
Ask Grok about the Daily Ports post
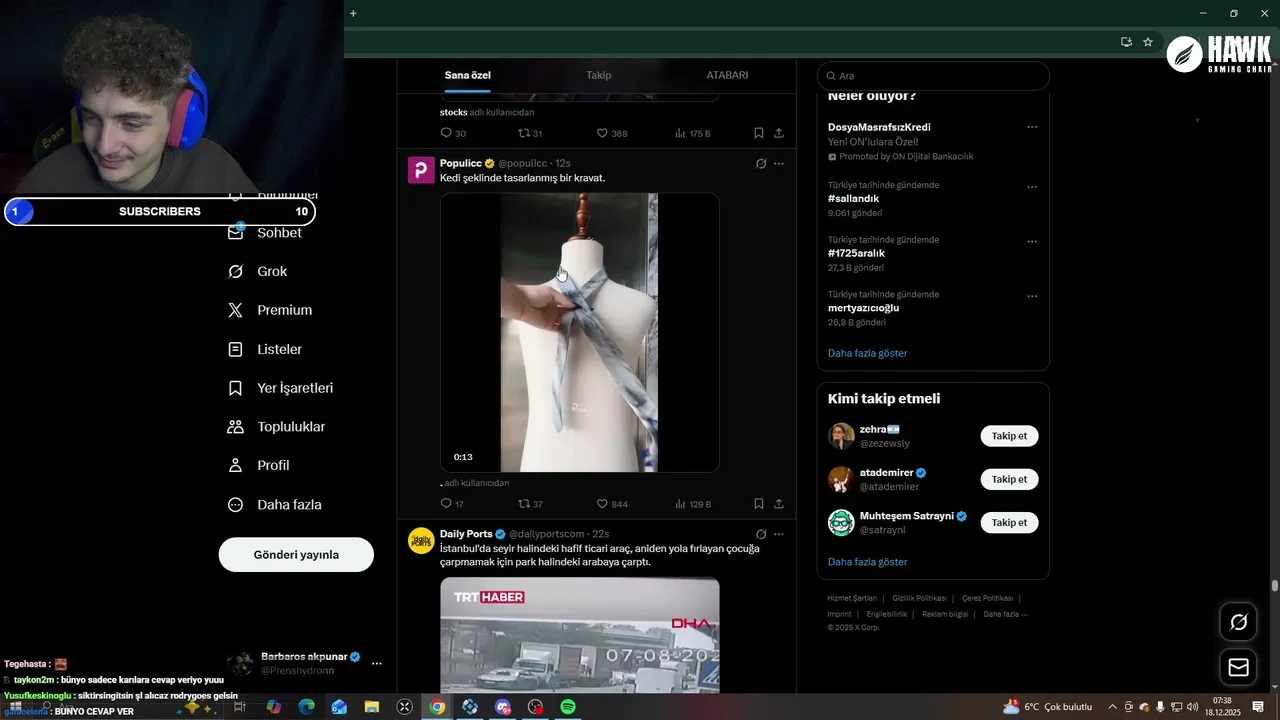[x=761, y=534]
